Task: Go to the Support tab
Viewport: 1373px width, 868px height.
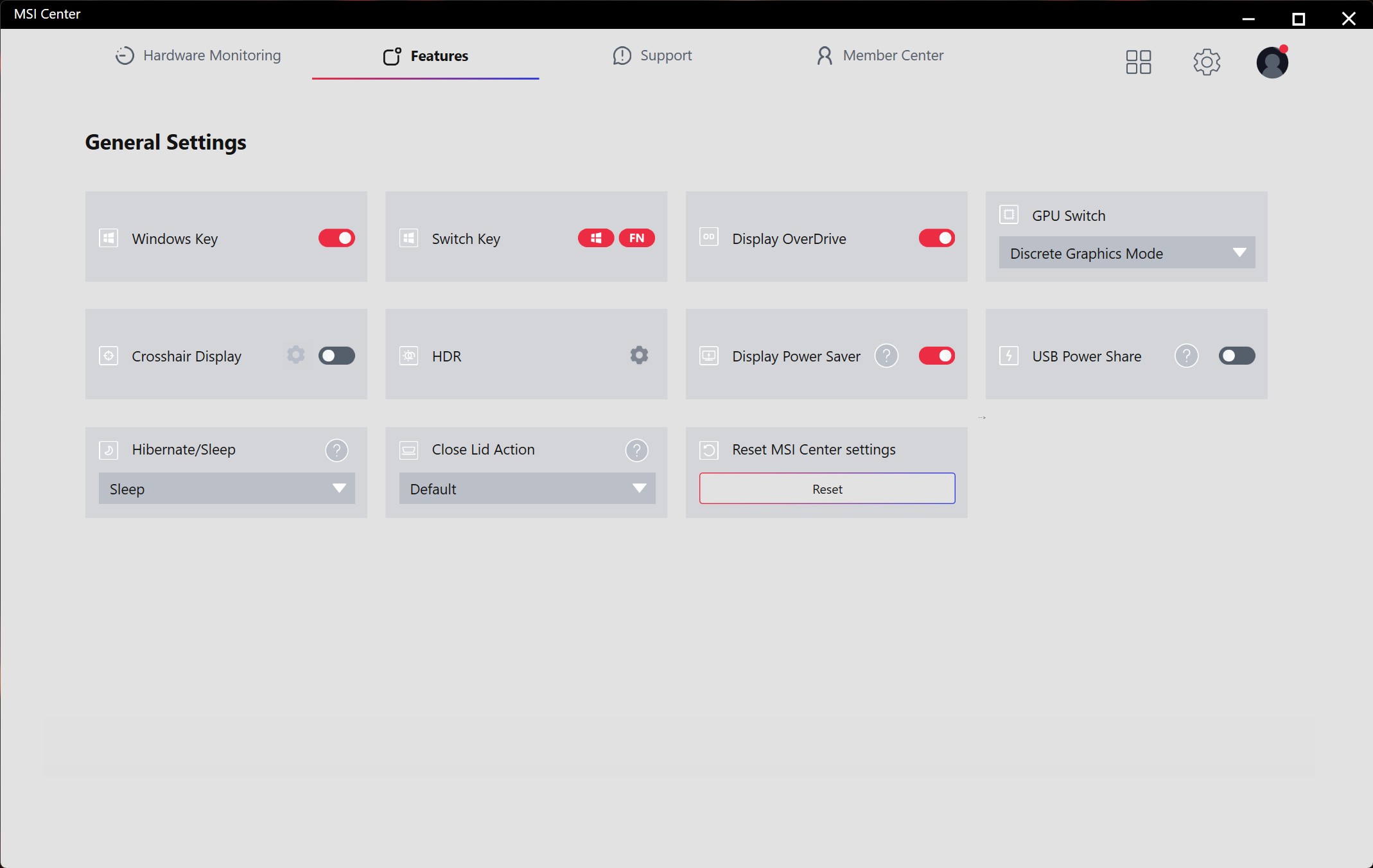Action: tap(652, 56)
